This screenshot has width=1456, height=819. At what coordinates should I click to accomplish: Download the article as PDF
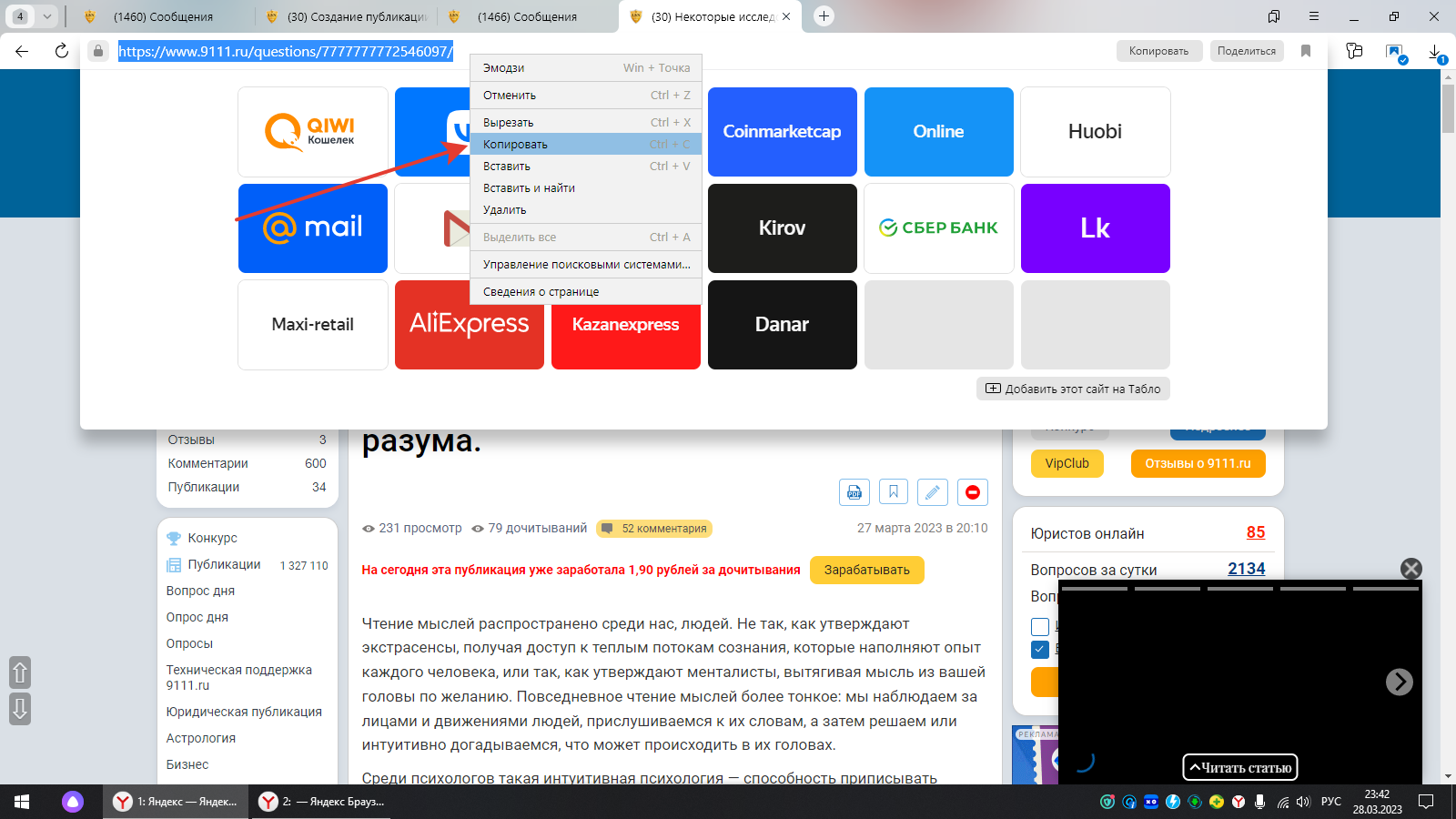click(x=854, y=492)
